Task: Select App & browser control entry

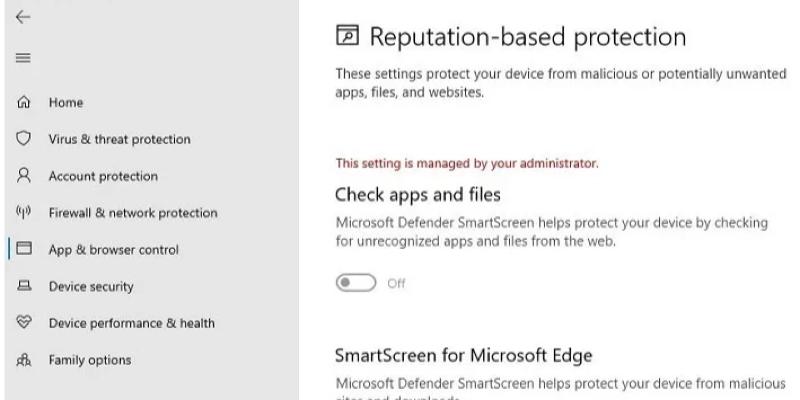Action: (113, 249)
